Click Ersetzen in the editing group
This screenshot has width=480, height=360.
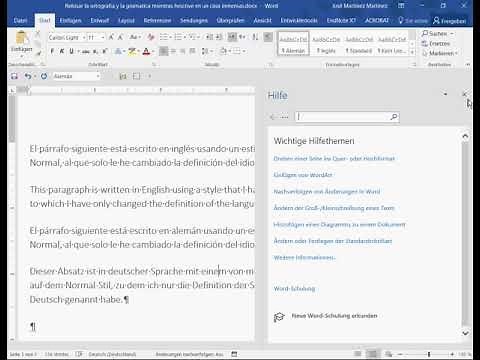point(436,43)
